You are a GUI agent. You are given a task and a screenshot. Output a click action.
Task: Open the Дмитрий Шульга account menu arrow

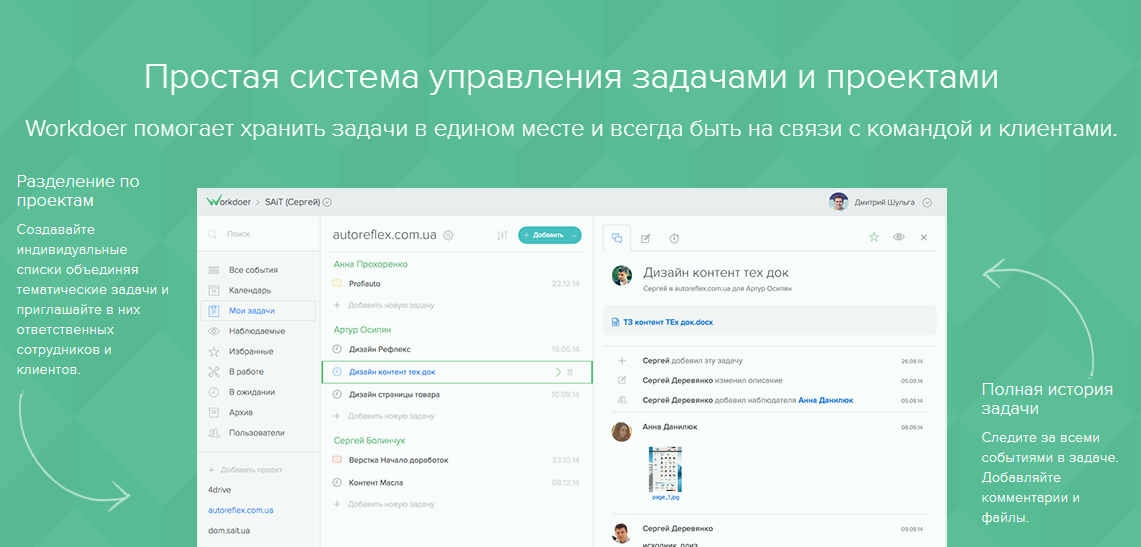(926, 203)
